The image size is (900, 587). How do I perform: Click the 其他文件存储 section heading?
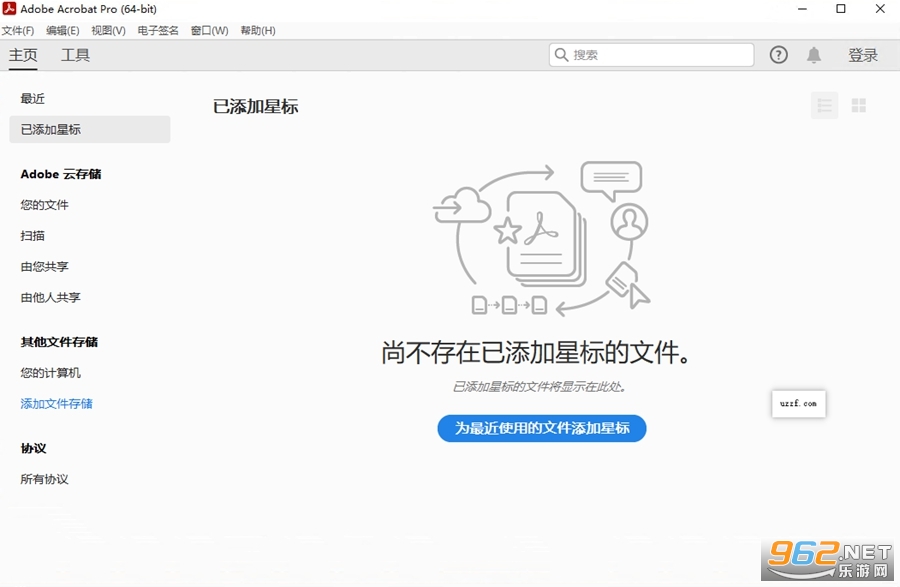(59, 342)
